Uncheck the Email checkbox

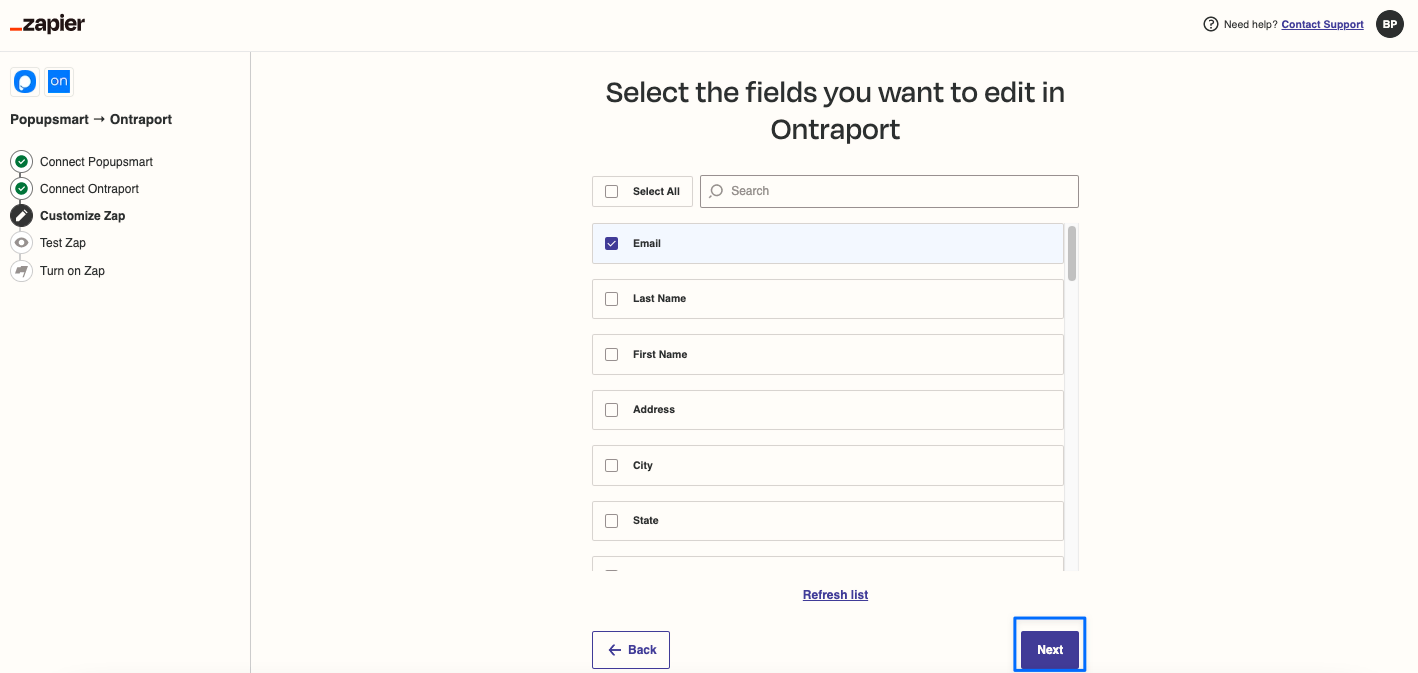click(612, 243)
